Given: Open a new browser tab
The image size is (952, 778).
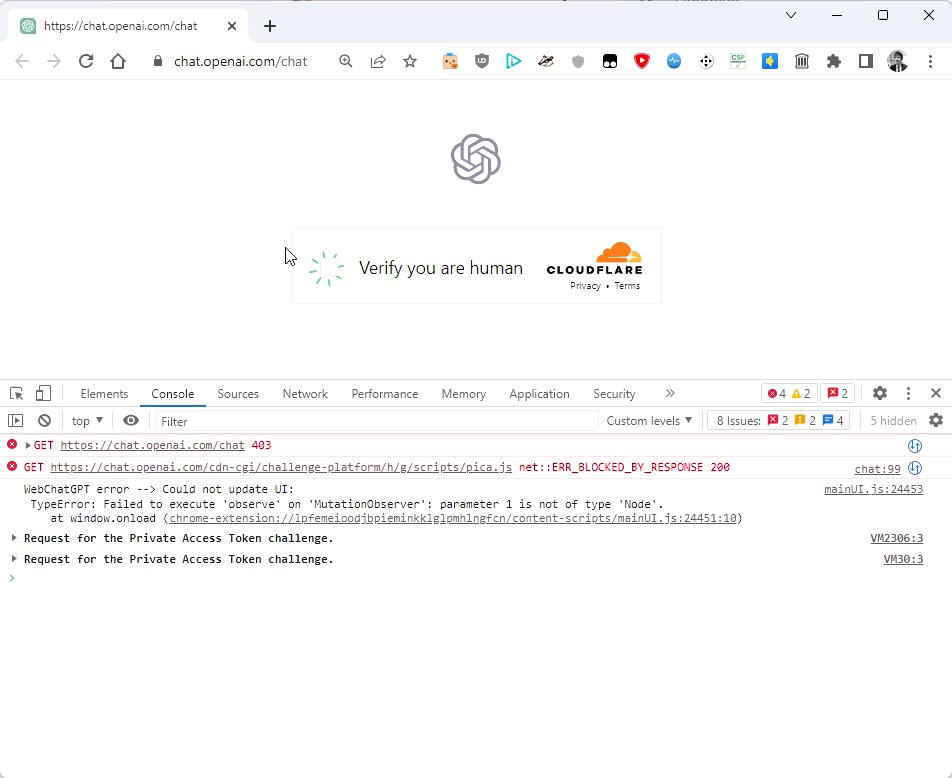Looking at the screenshot, I should (x=270, y=26).
